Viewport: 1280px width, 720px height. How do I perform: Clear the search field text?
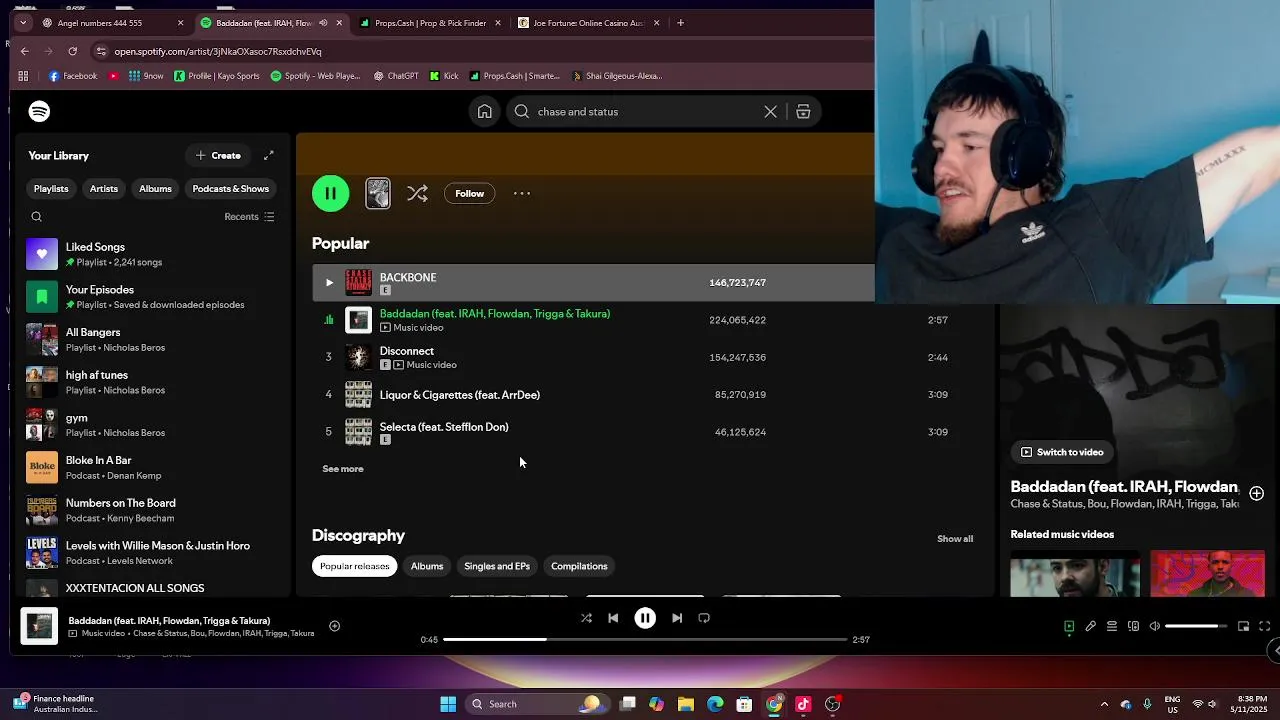click(770, 112)
